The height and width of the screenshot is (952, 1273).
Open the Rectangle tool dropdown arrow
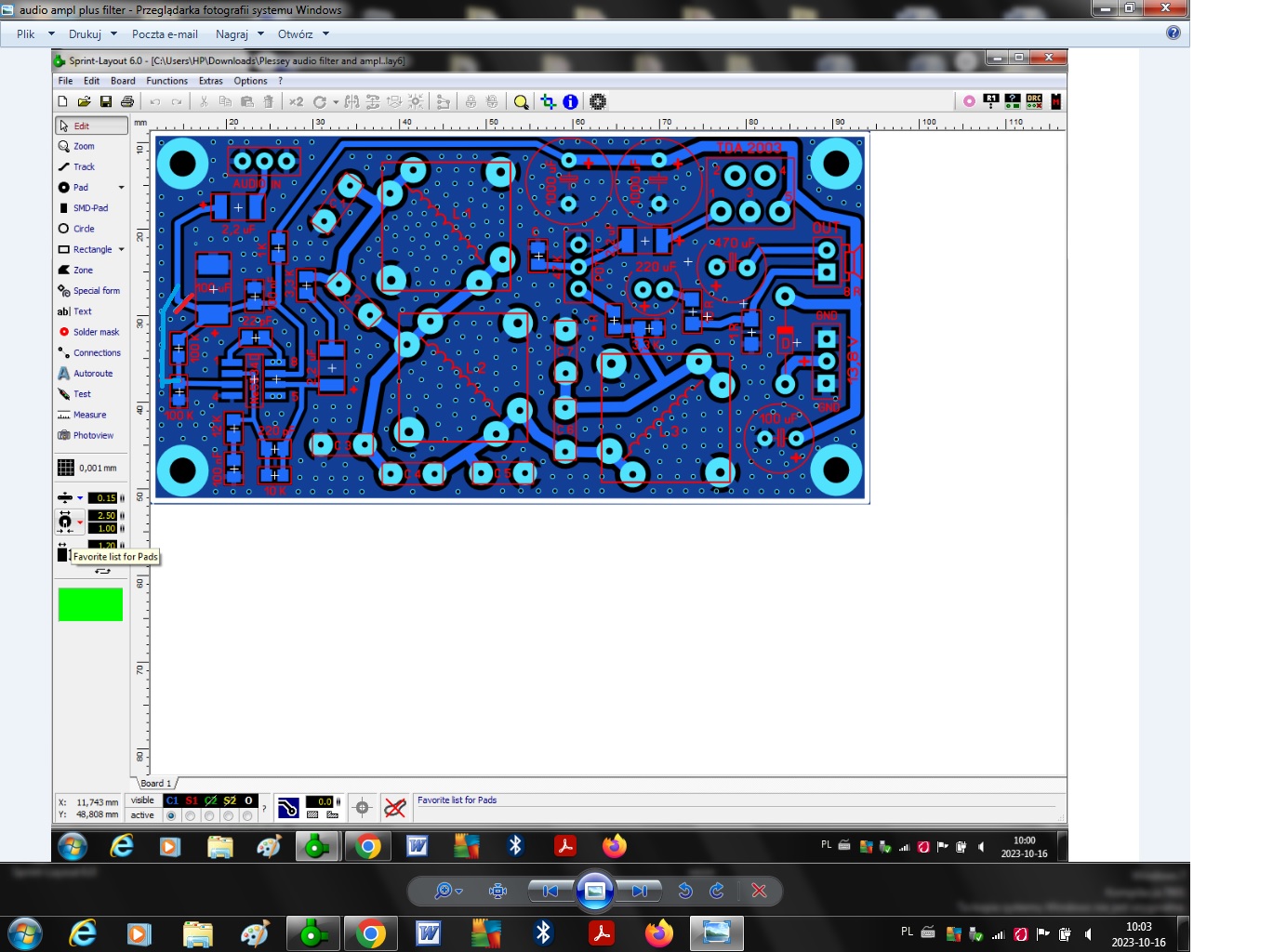point(121,250)
